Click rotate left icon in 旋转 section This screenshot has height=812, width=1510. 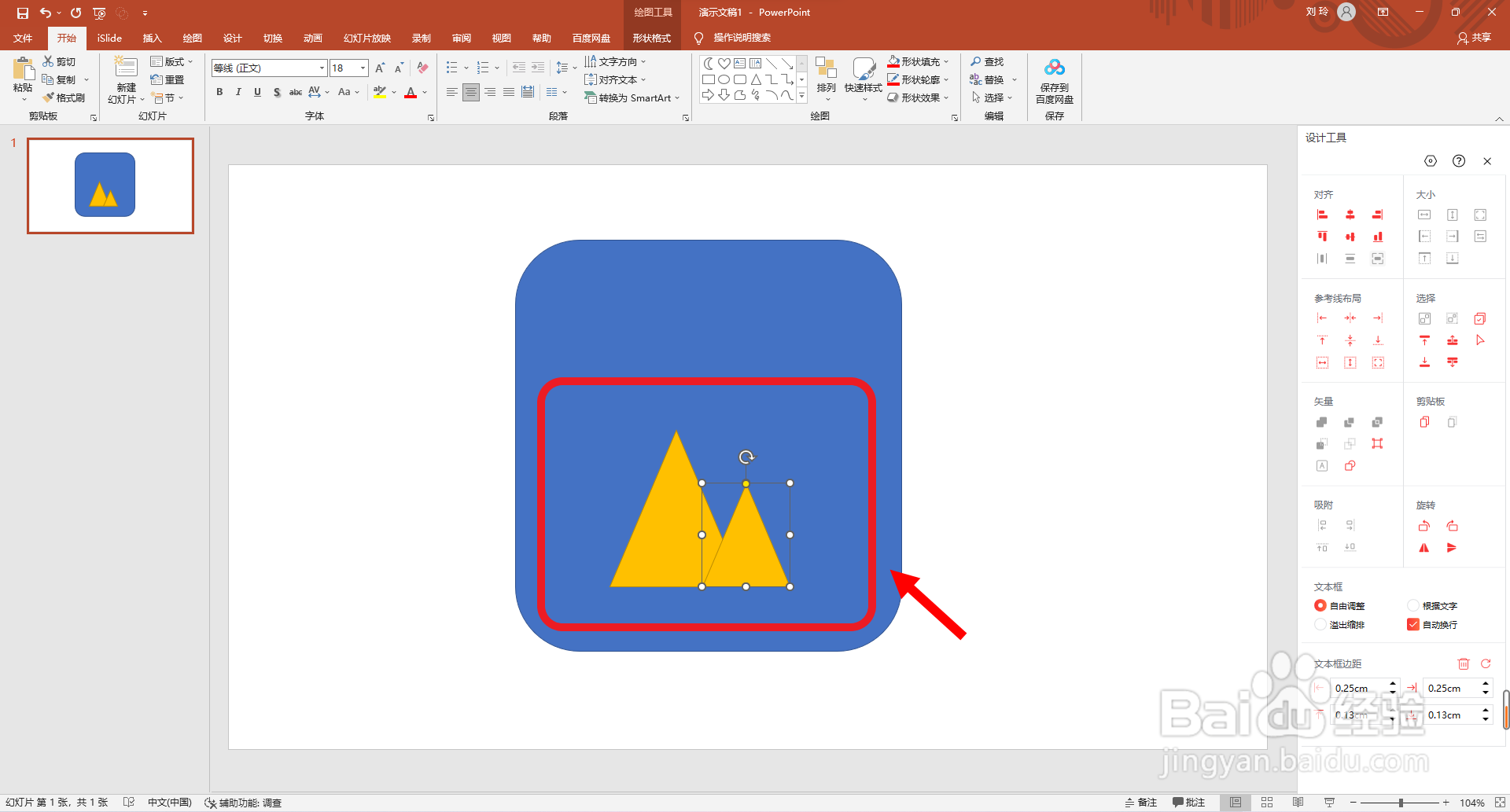[x=1424, y=526]
